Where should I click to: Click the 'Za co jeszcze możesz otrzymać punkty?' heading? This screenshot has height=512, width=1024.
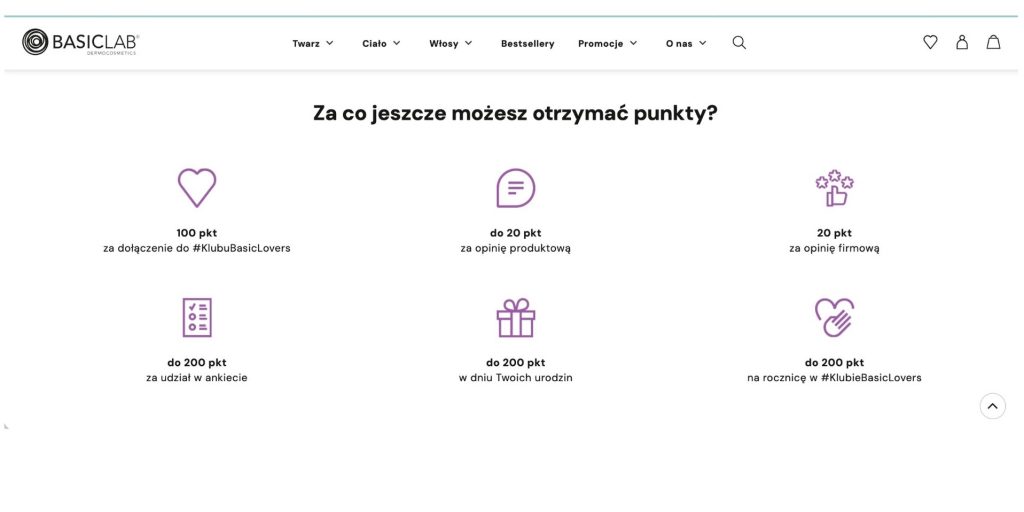(x=515, y=113)
